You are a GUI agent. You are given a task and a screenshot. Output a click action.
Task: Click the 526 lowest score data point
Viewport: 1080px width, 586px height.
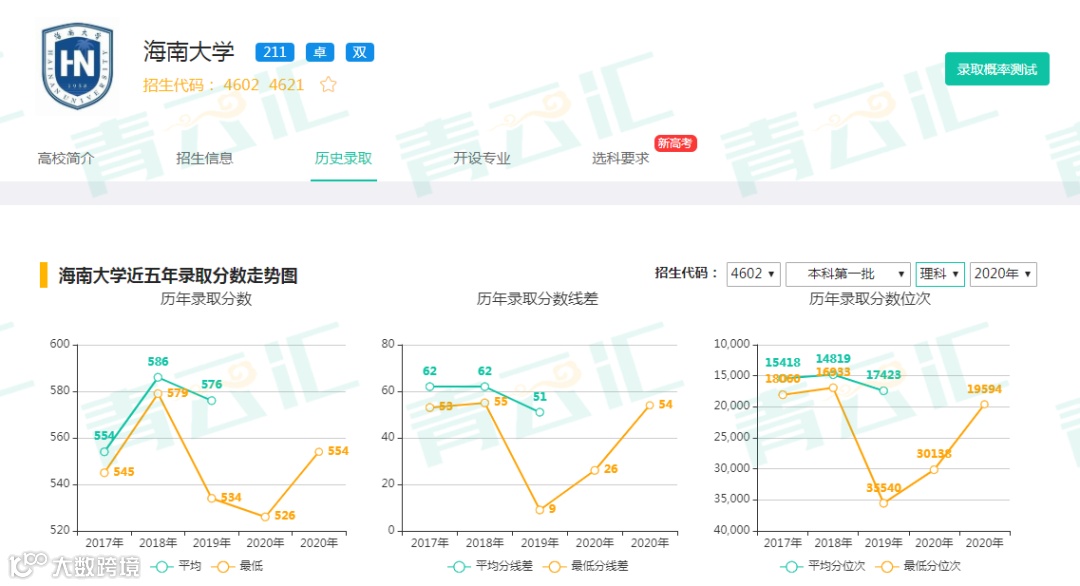[x=265, y=516]
